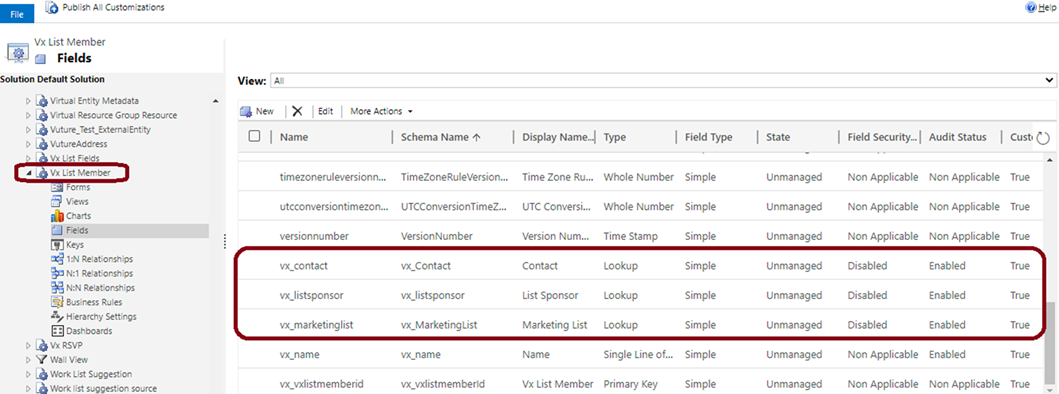Screen dimensions: 1059x394
Task: Delete selected field with X icon
Action: pyautogui.click(x=296, y=112)
